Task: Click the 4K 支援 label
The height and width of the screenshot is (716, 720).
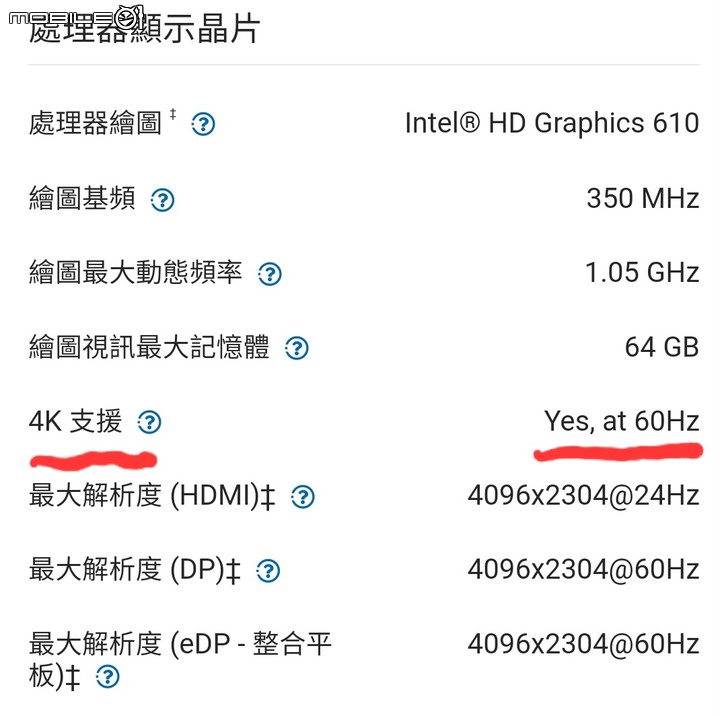Action: (75, 421)
